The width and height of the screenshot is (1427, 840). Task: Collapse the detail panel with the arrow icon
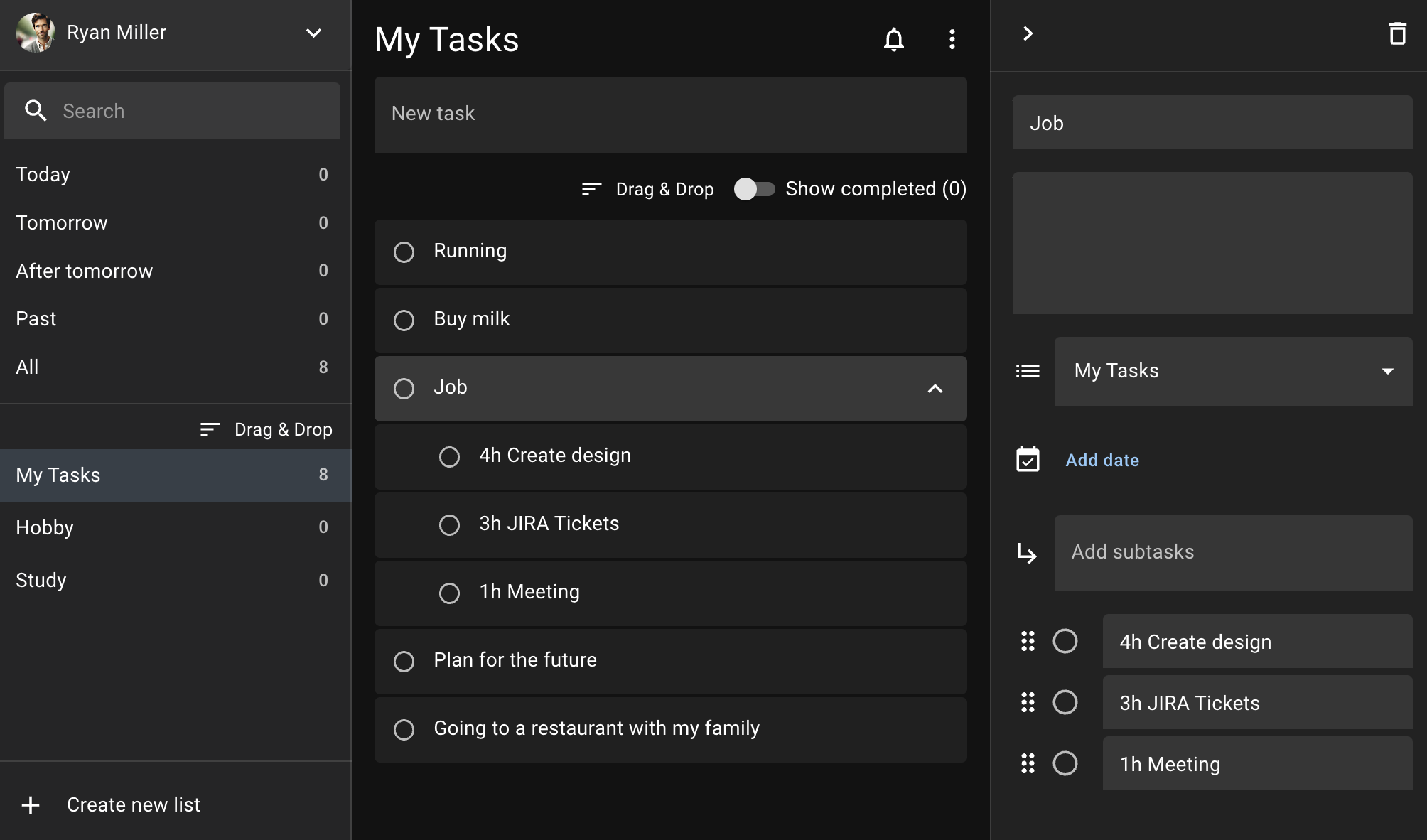tap(1027, 33)
